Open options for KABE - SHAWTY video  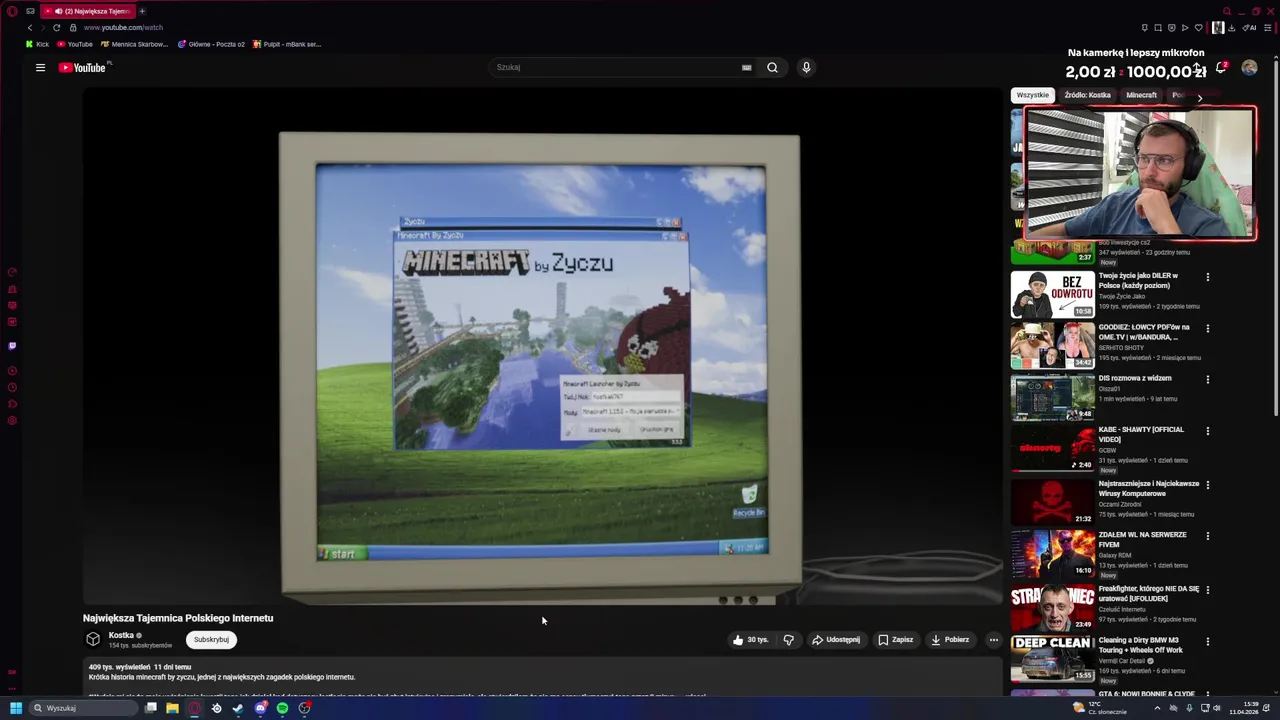[1207, 431]
